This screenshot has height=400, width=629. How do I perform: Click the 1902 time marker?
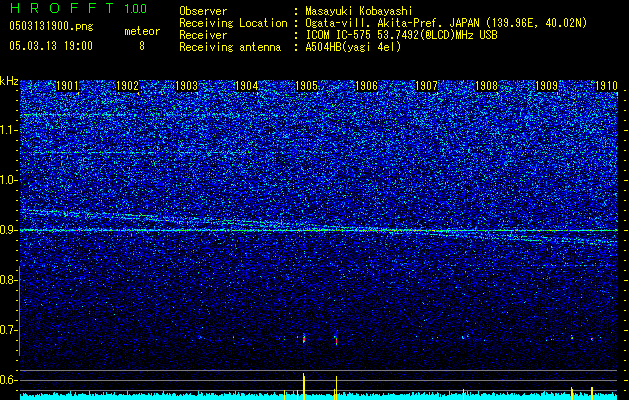[x=127, y=86]
